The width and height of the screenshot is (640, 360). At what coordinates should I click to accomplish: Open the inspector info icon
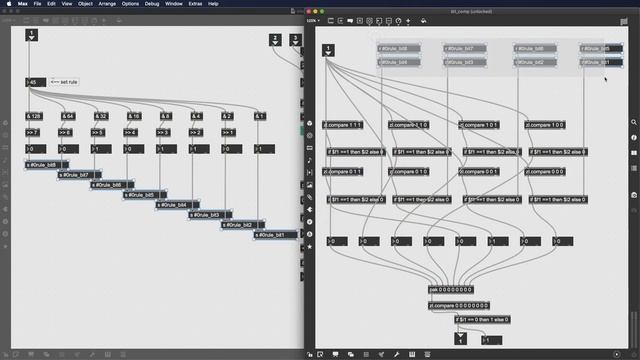[x=634, y=138]
